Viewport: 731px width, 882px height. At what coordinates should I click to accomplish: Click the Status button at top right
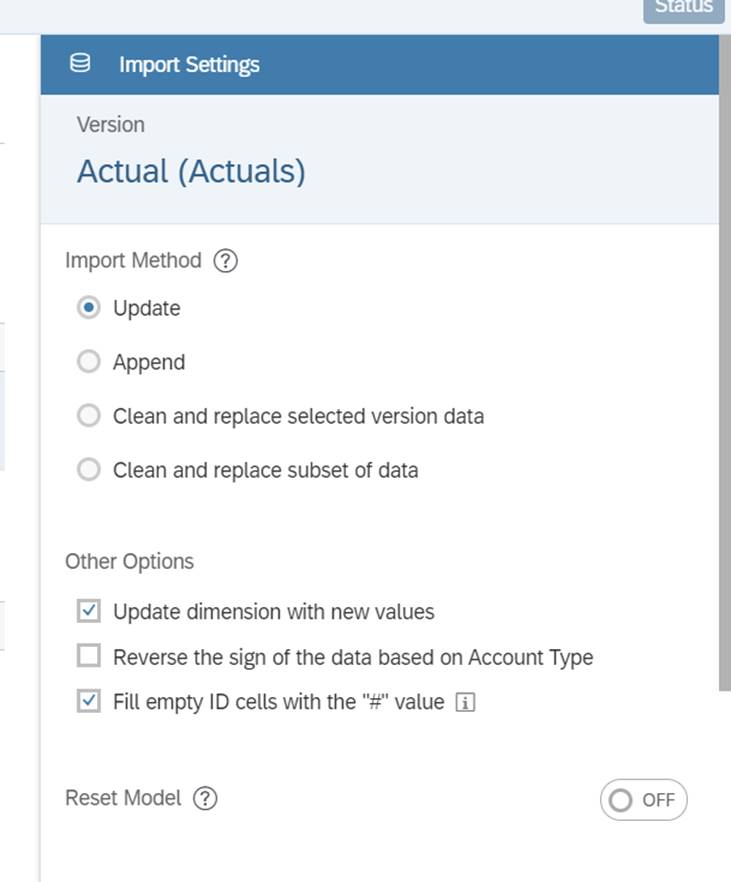(683, 8)
